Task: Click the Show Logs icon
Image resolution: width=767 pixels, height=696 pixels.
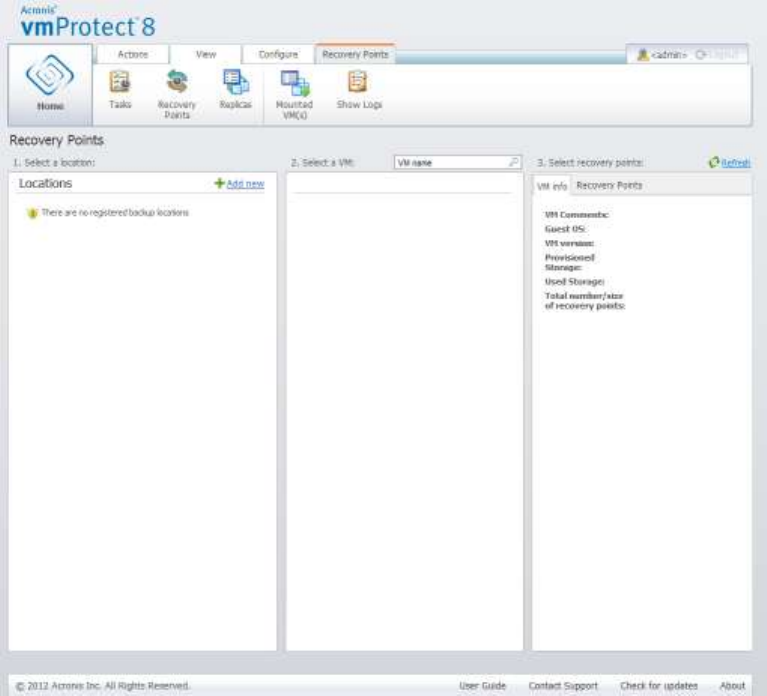Action: [x=359, y=90]
